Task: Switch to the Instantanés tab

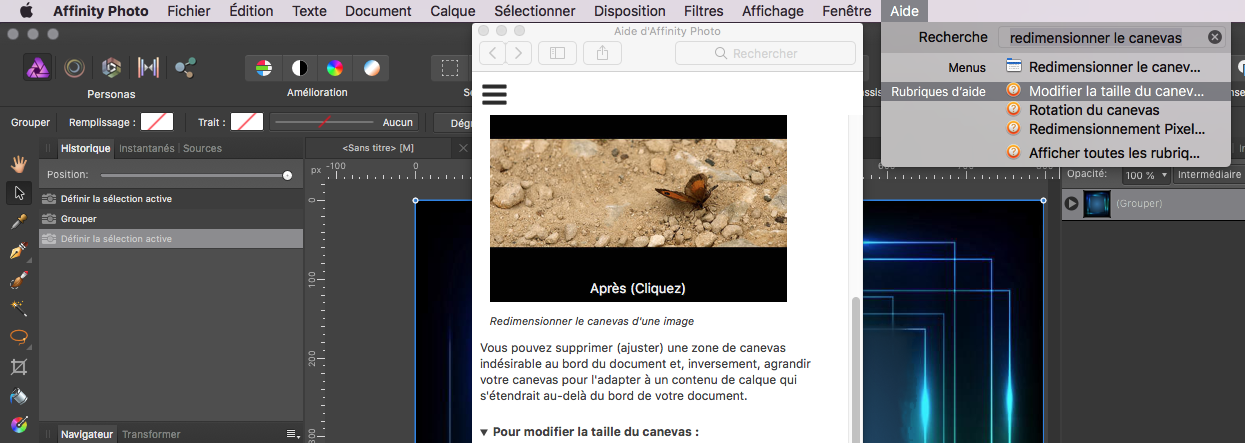Action: (147, 148)
